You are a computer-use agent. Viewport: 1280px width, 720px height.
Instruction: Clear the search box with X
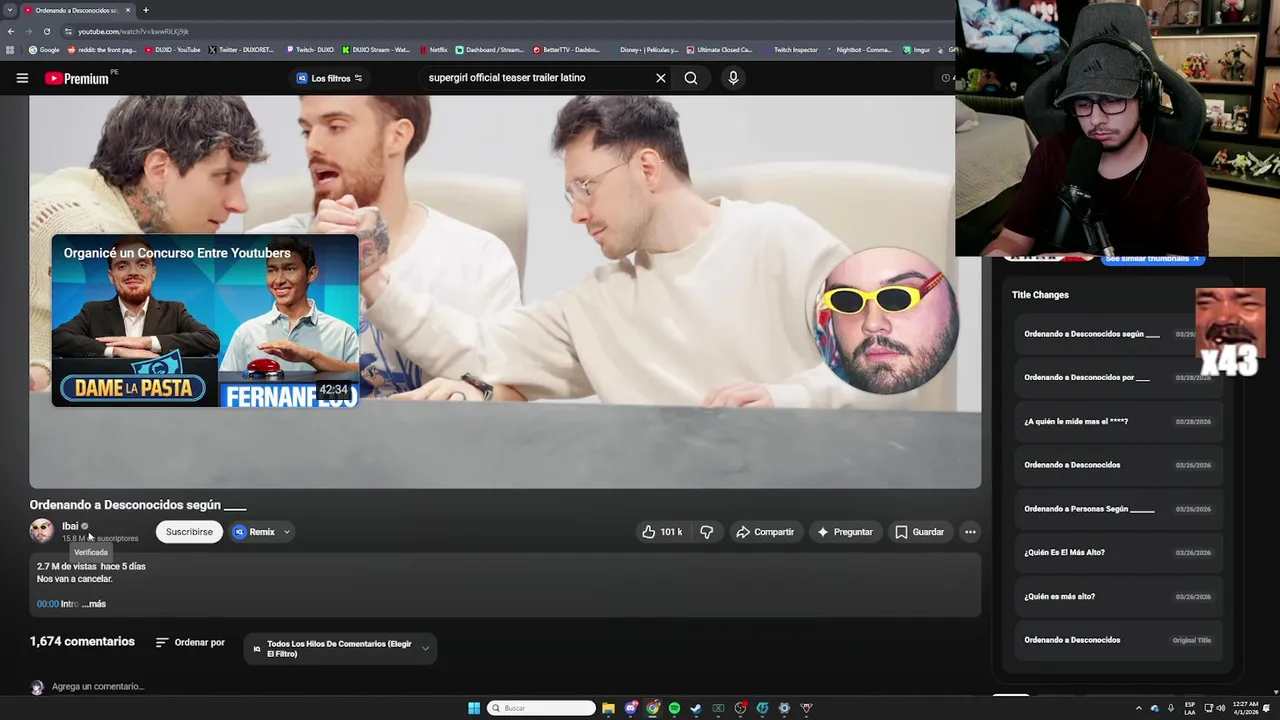[x=660, y=78]
